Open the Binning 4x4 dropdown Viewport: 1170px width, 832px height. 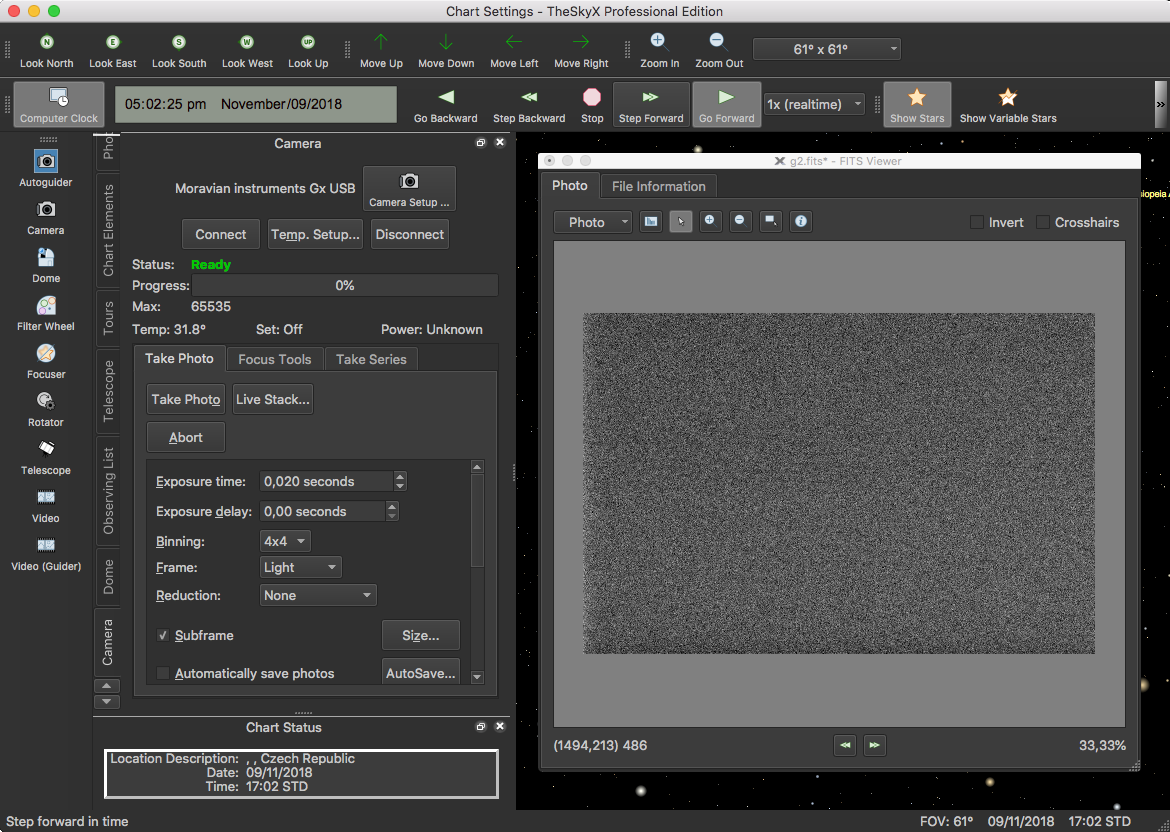coord(285,541)
